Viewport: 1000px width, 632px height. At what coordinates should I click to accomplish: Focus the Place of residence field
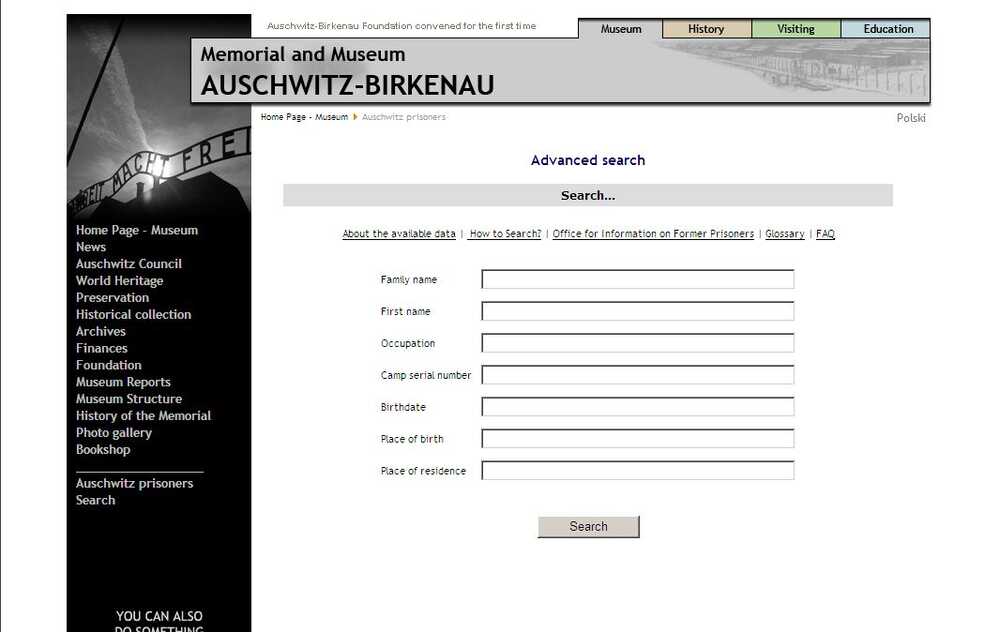coord(638,471)
